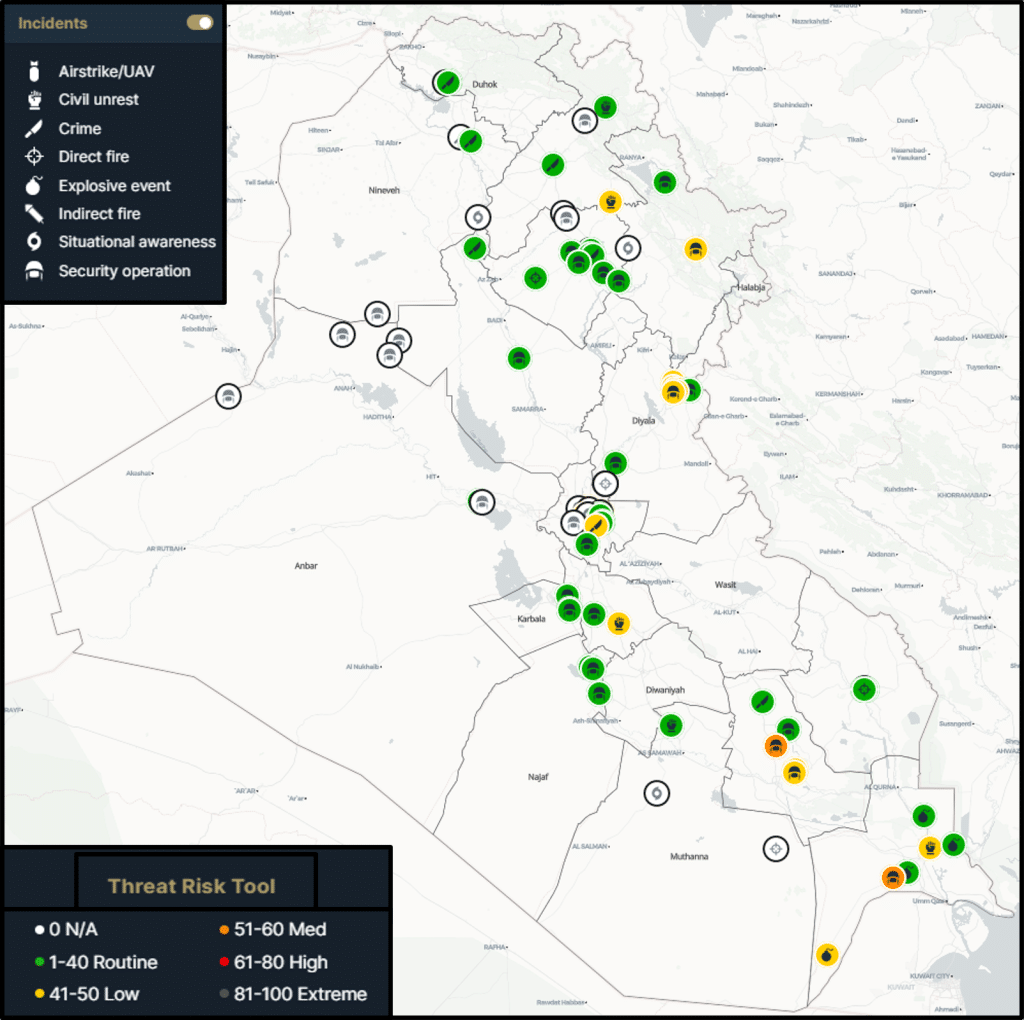
Task: Click the Indirect fire rocket legend icon
Action: tap(35, 214)
